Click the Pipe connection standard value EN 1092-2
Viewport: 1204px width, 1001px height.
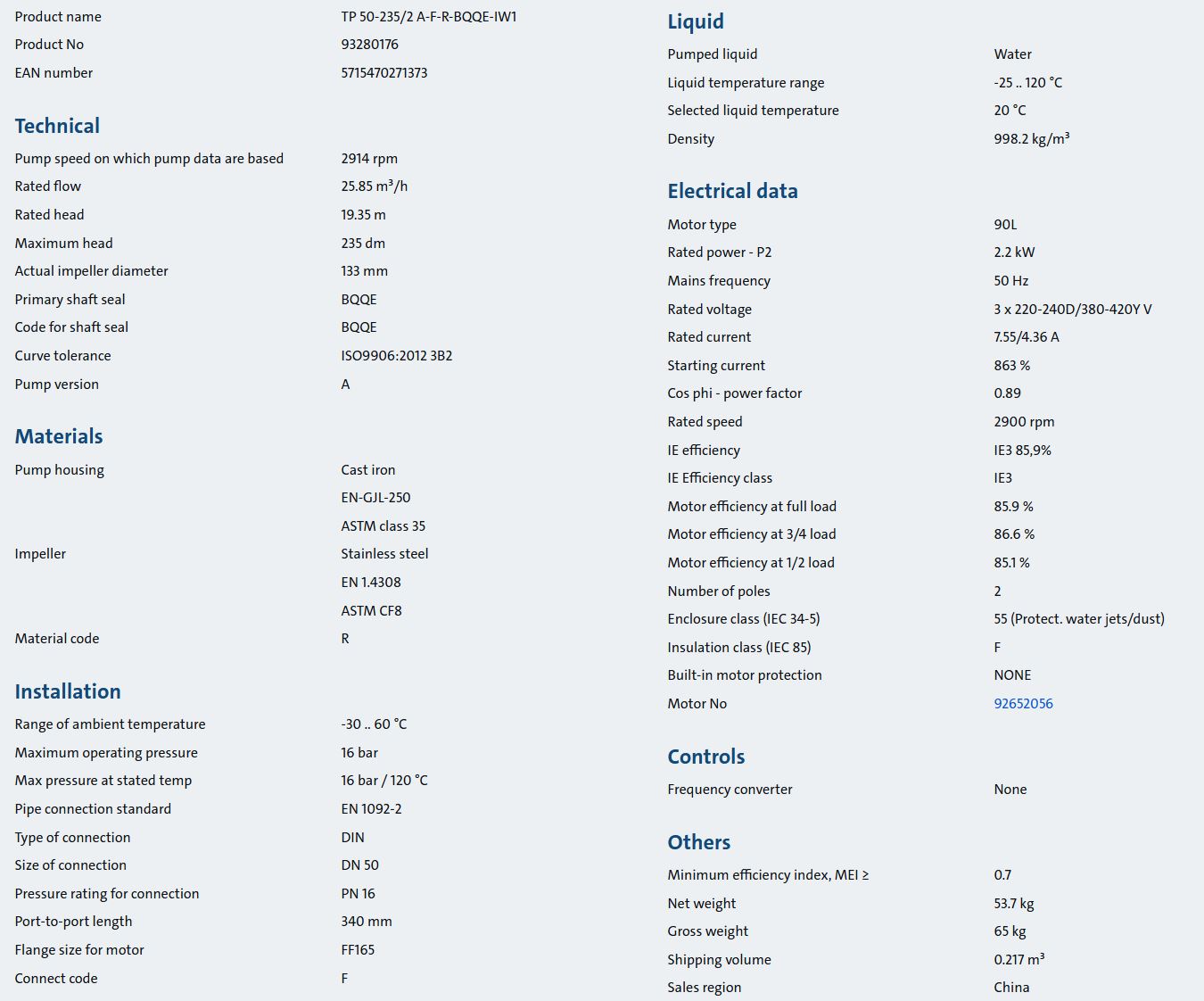click(371, 808)
